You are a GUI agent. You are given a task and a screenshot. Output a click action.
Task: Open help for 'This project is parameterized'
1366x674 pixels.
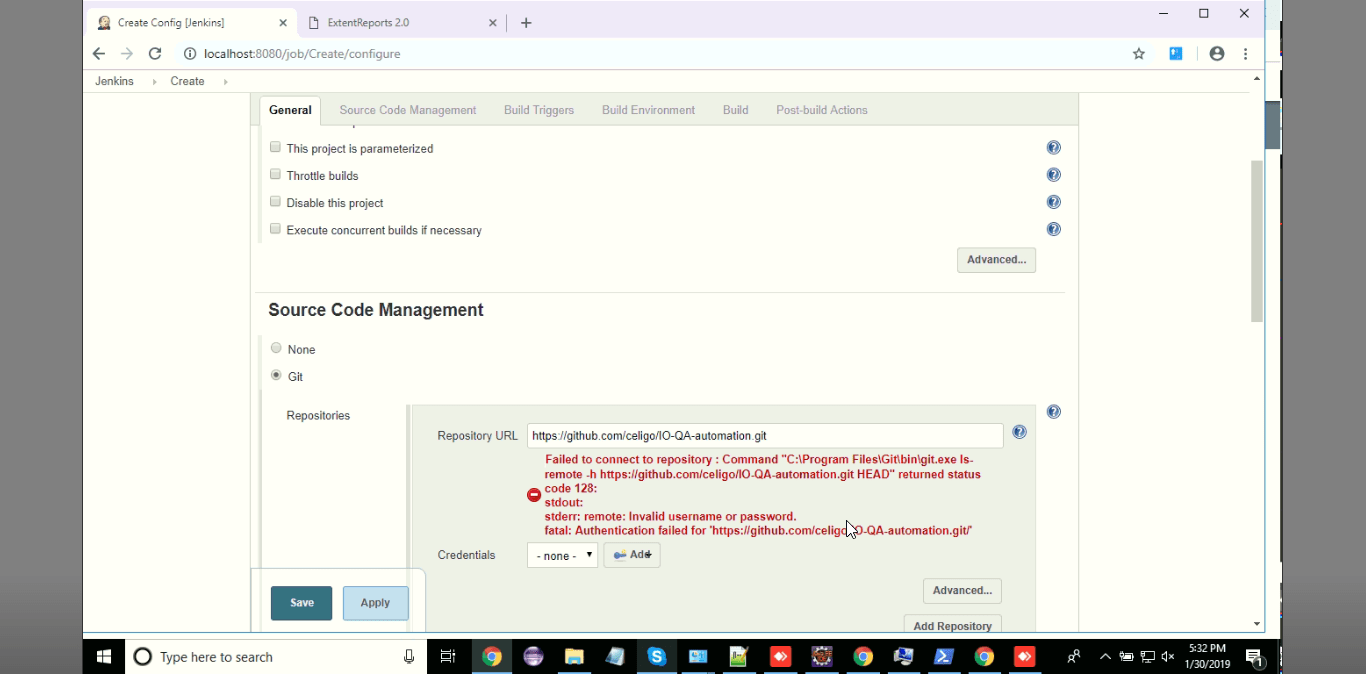point(1053,148)
